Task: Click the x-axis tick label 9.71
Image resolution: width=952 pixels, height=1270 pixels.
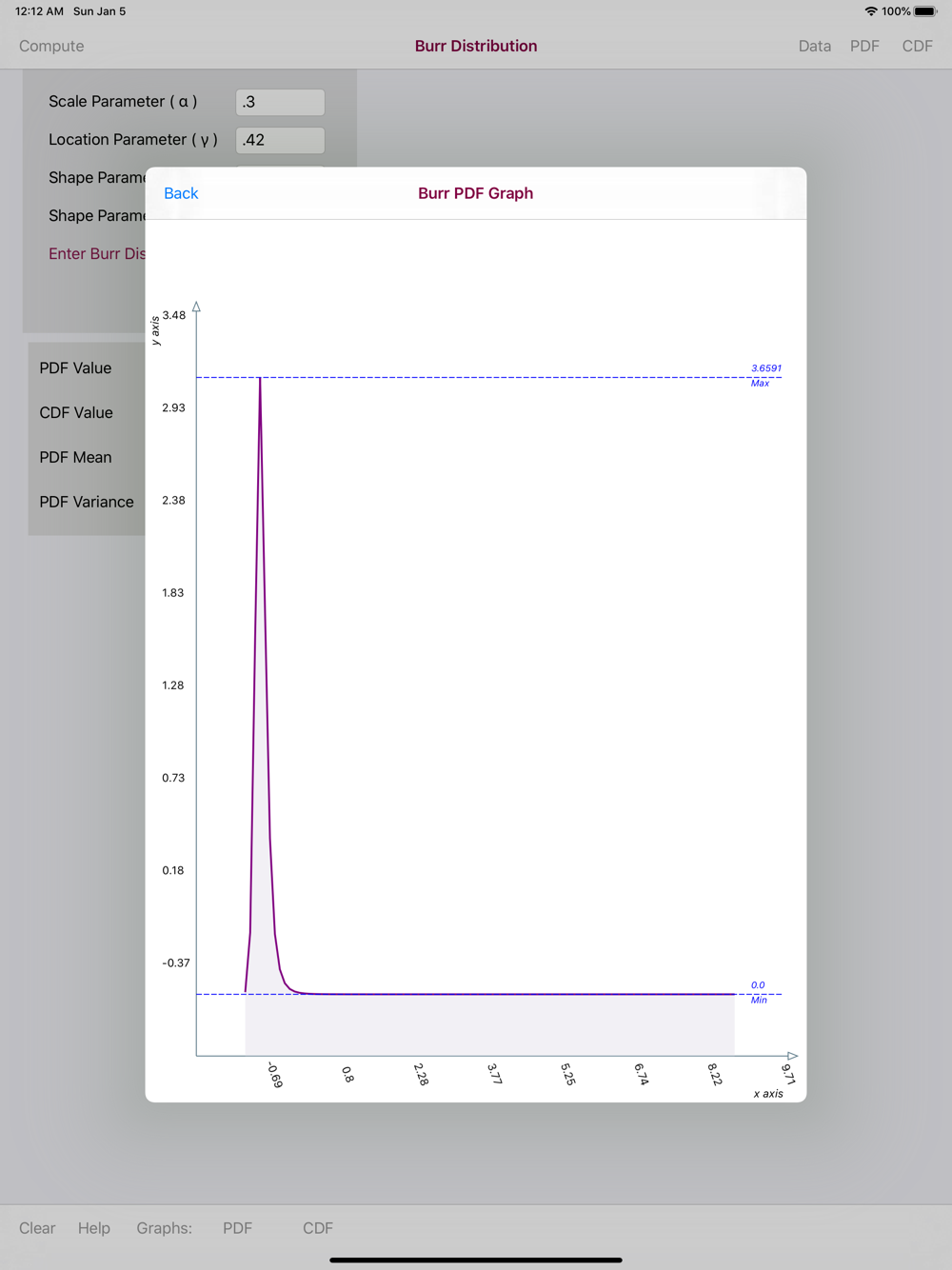Action: tap(788, 1074)
